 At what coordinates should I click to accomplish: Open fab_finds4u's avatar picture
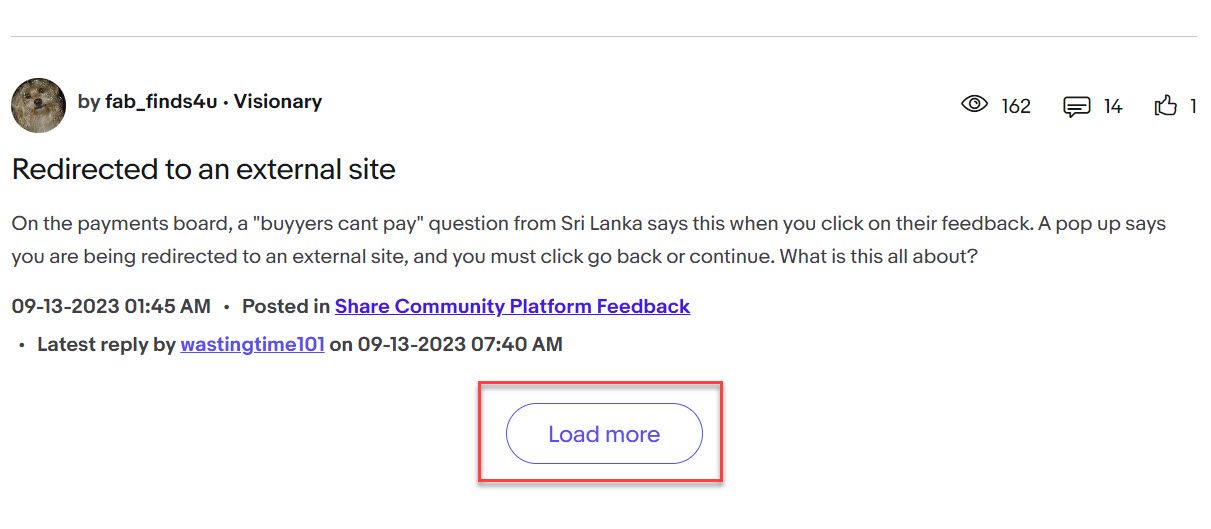pyautogui.click(x=39, y=105)
